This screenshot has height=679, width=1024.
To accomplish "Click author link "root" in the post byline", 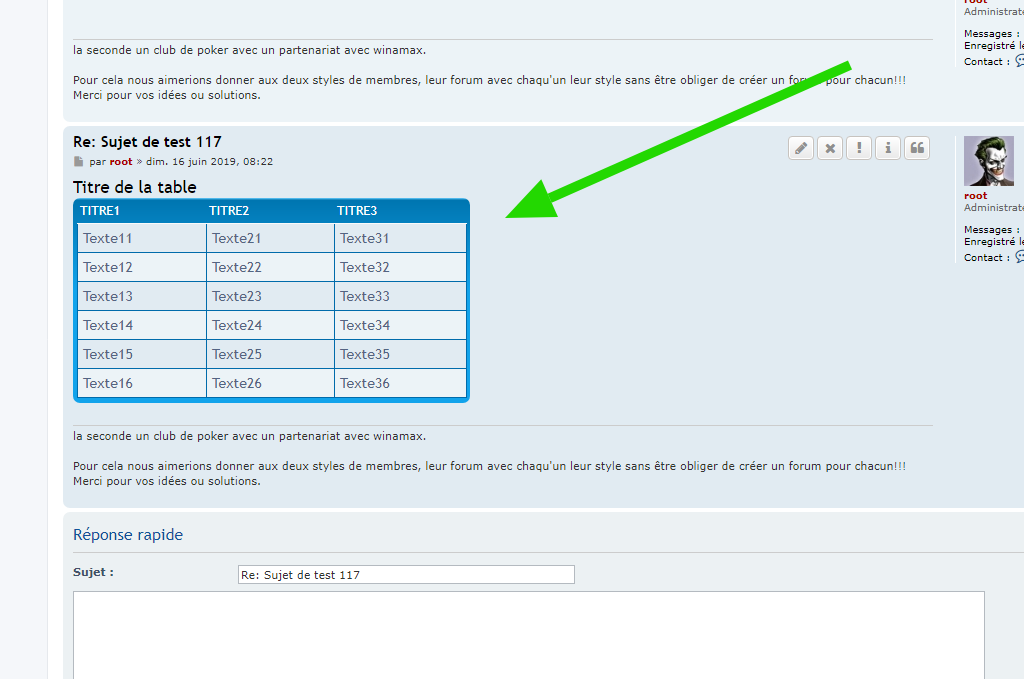I will coord(121,162).
